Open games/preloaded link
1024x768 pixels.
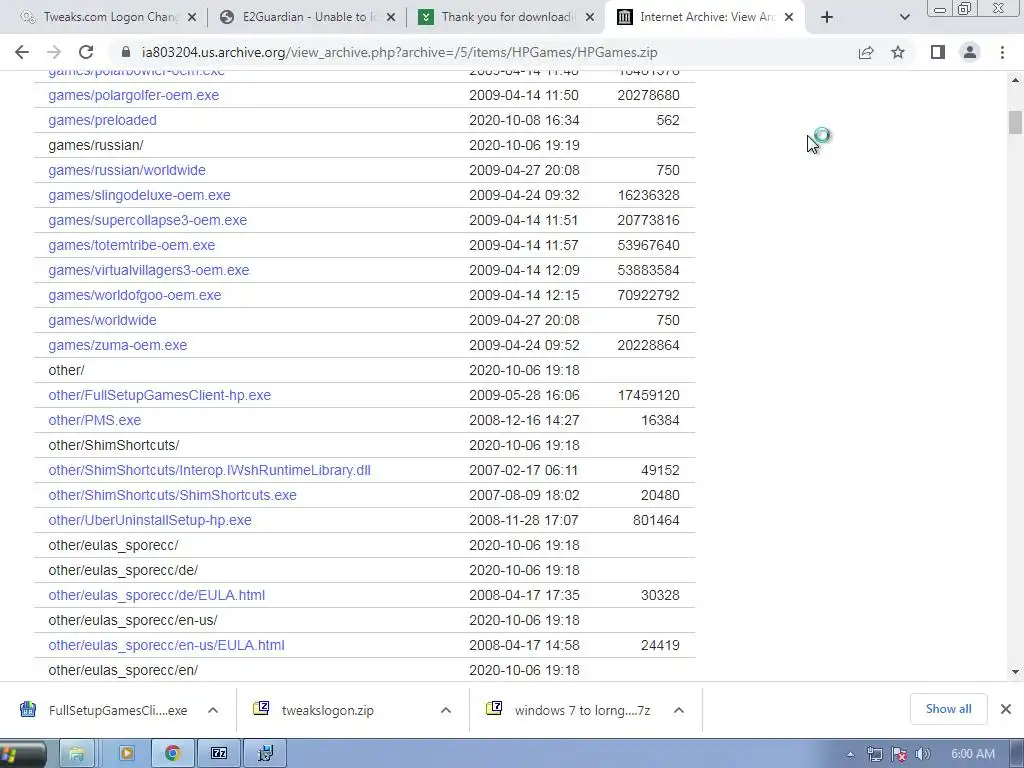pyautogui.click(x=103, y=120)
